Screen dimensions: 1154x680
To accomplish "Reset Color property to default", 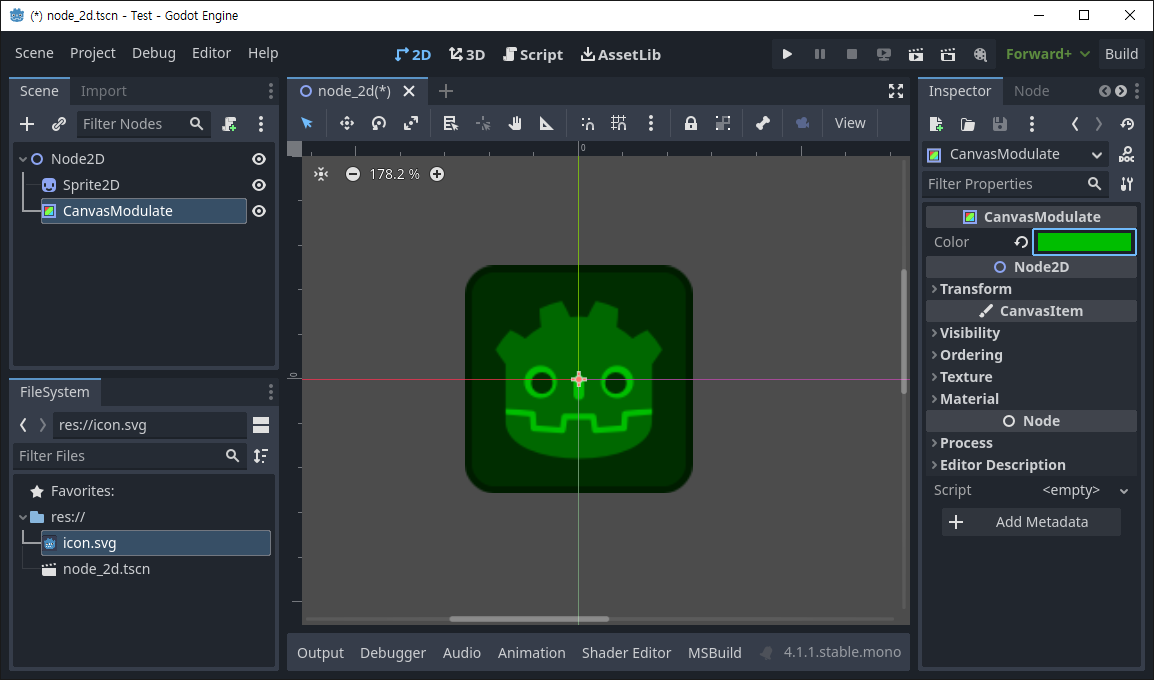I will click(1021, 242).
